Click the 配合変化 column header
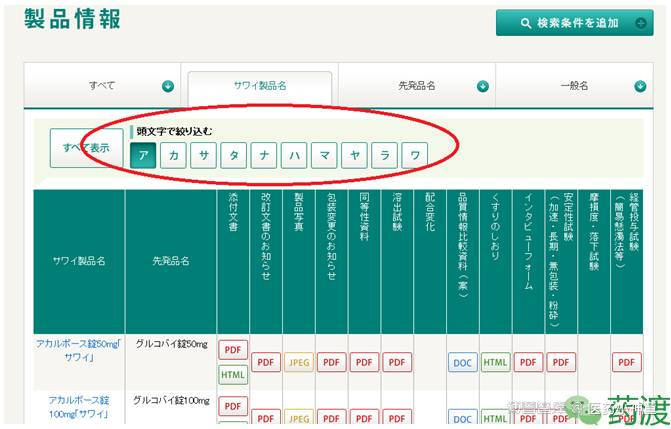671x429 pixels. click(430, 262)
